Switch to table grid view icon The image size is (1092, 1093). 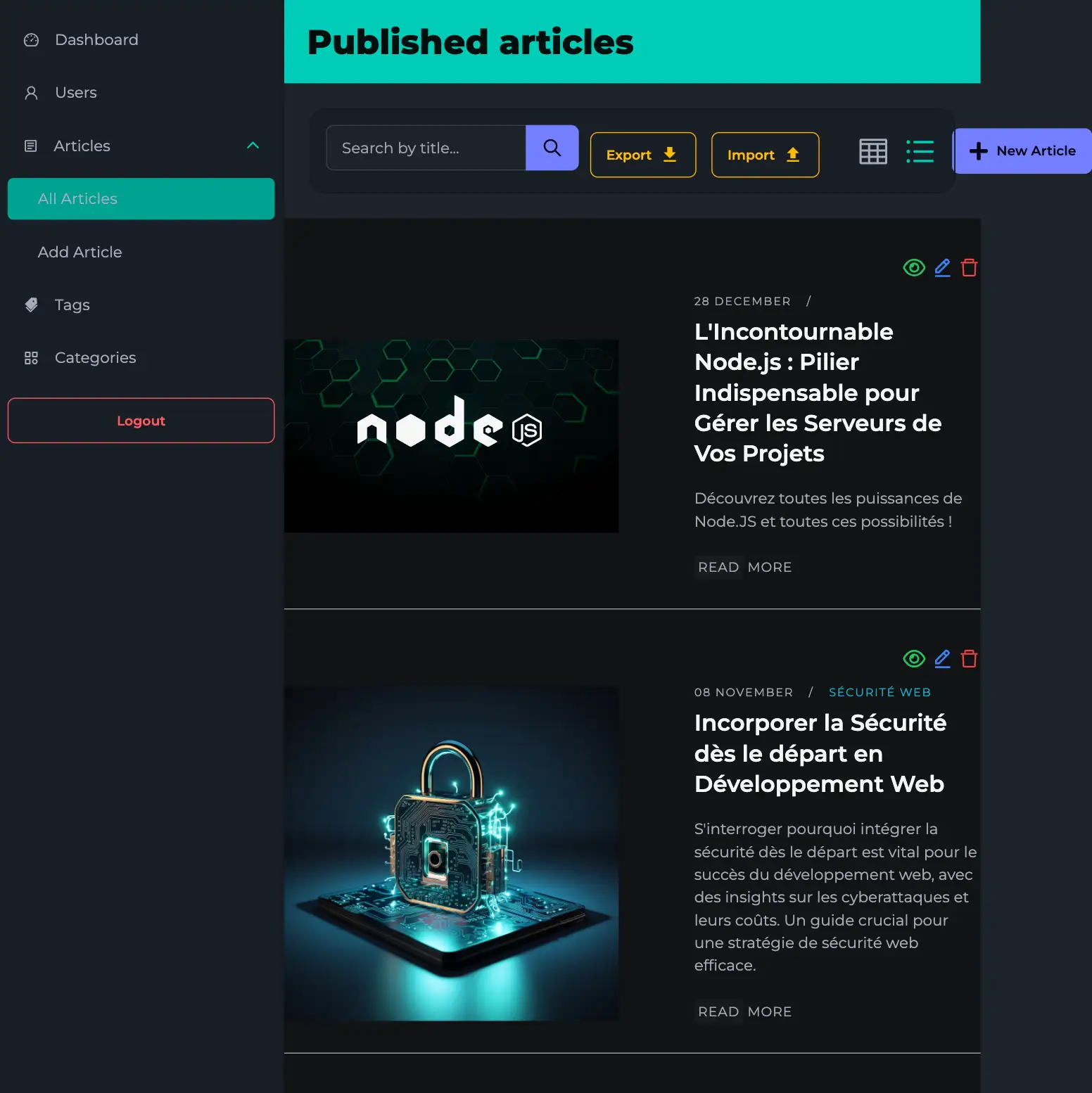pos(873,151)
